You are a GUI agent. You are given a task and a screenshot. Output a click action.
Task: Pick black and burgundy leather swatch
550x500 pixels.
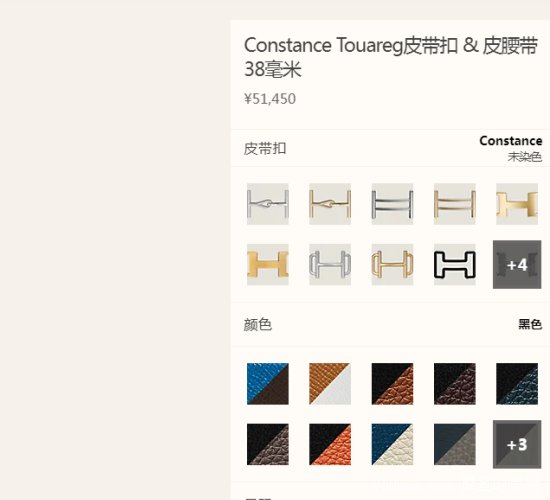tap(455, 384)
